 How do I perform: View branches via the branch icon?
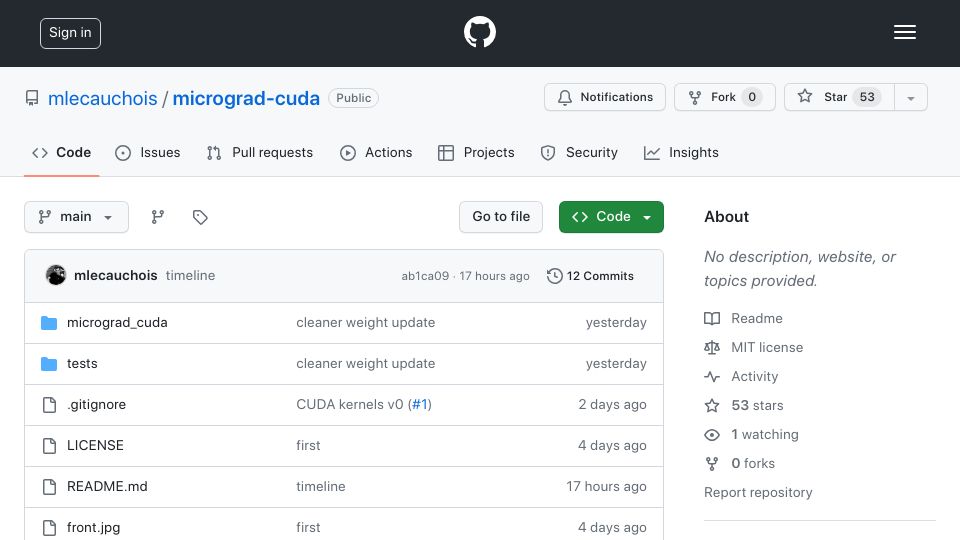point(157,217)
